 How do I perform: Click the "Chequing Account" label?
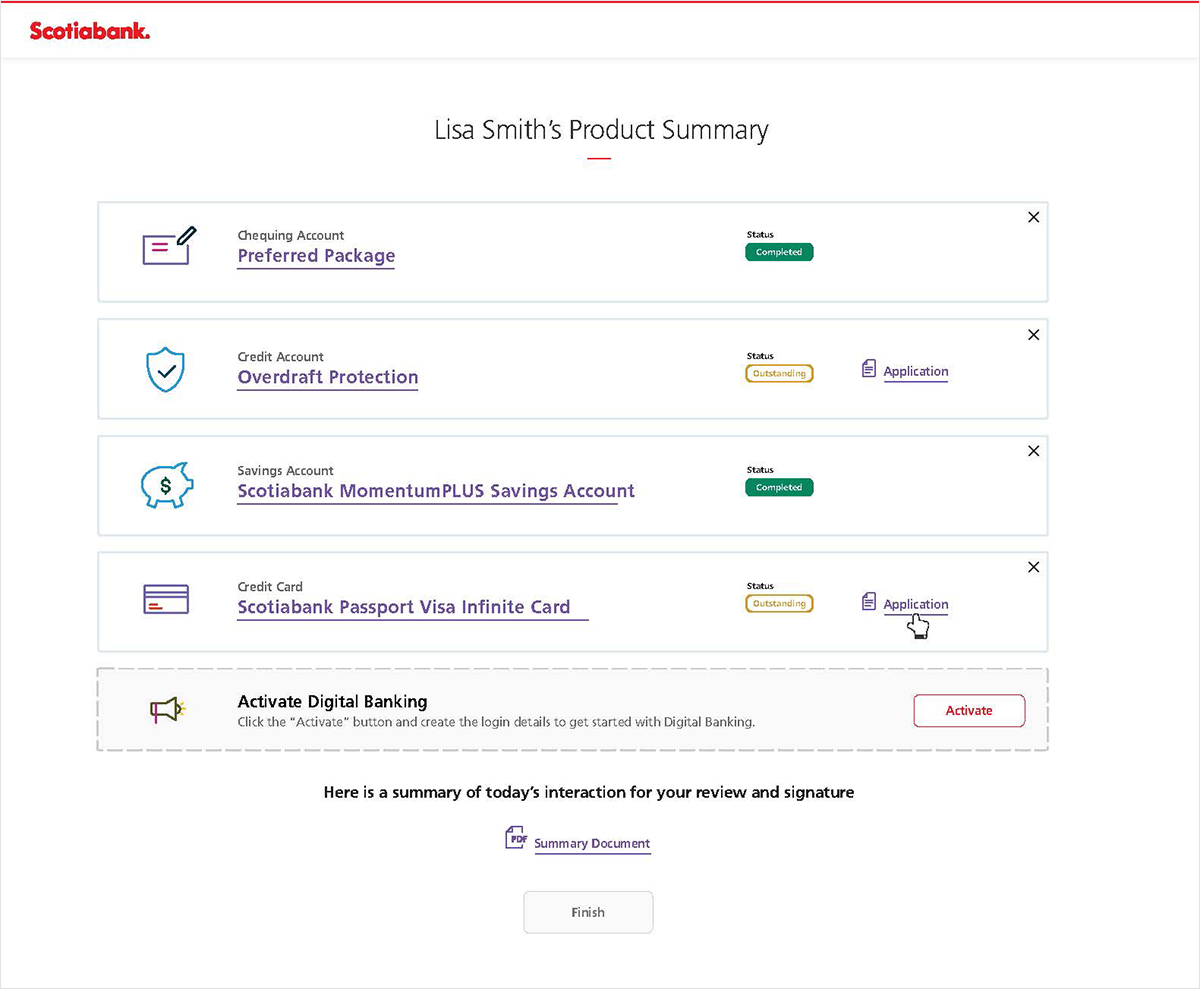point(291,235)
